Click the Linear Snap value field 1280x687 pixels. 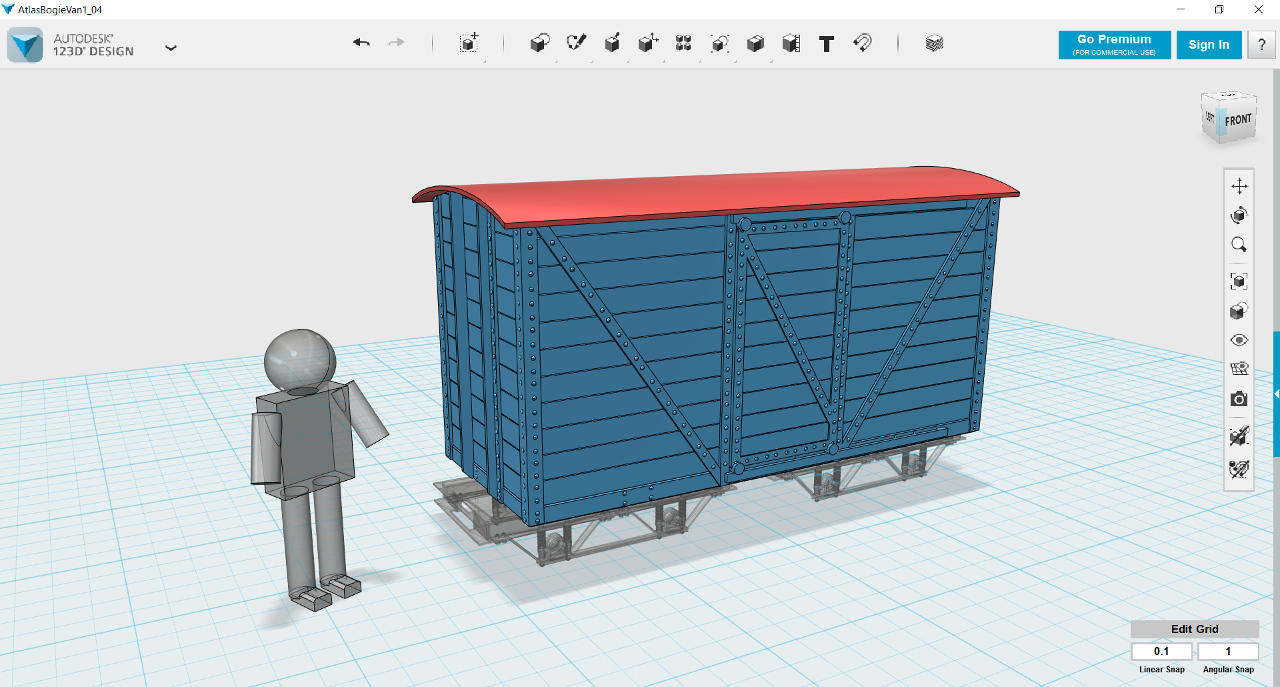pyautogui.click(x=1161, y=652)
